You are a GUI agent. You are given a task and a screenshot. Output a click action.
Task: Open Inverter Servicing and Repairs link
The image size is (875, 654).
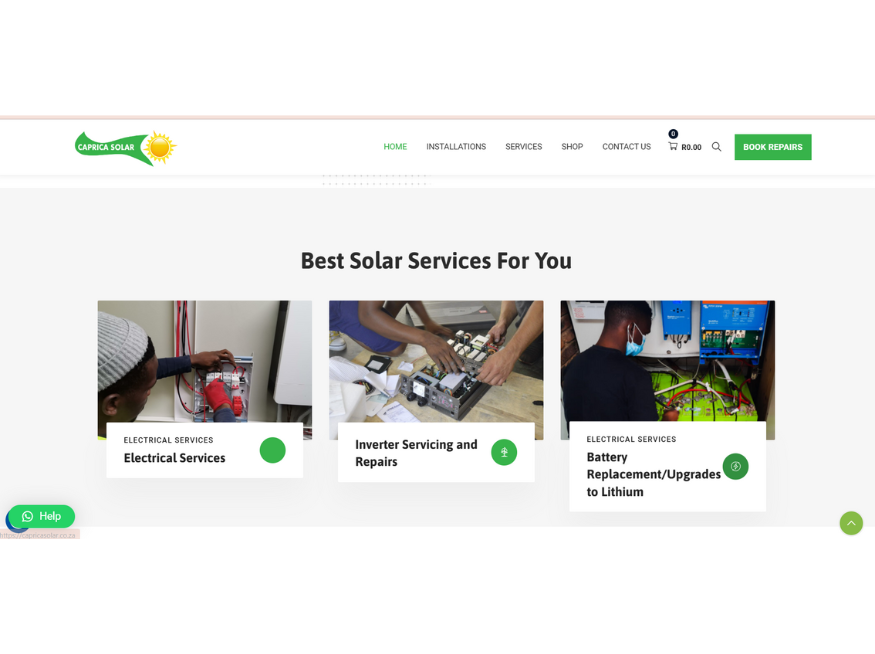point(416,453)
